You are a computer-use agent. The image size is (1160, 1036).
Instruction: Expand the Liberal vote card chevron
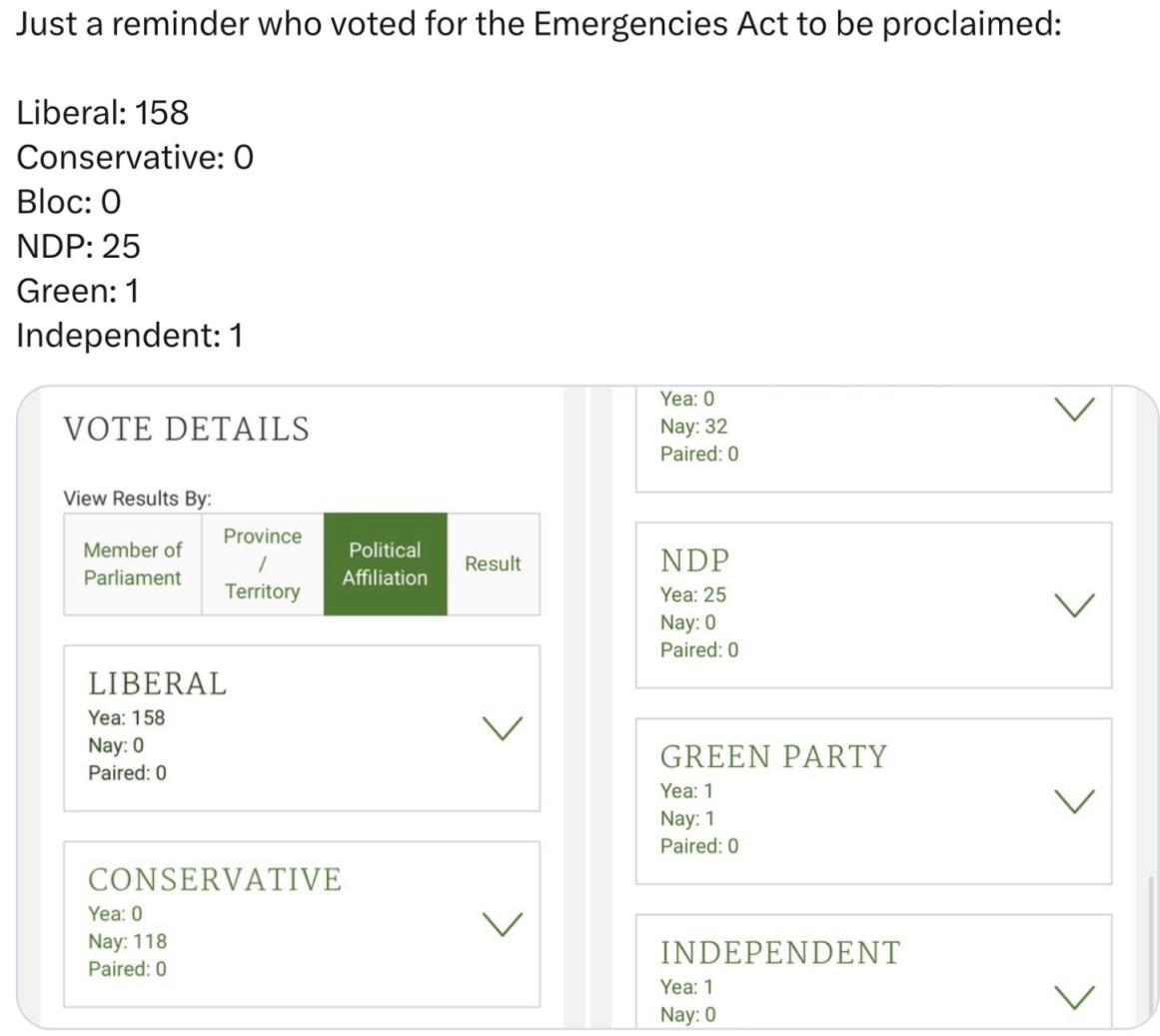(503, 728)
